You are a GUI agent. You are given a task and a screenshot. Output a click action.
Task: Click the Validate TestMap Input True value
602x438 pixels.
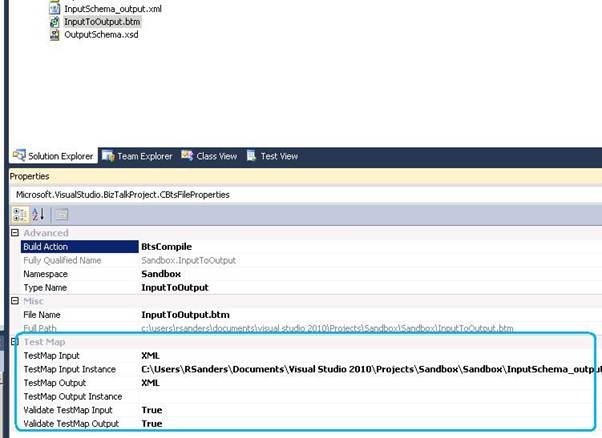[x=152, y=410]
